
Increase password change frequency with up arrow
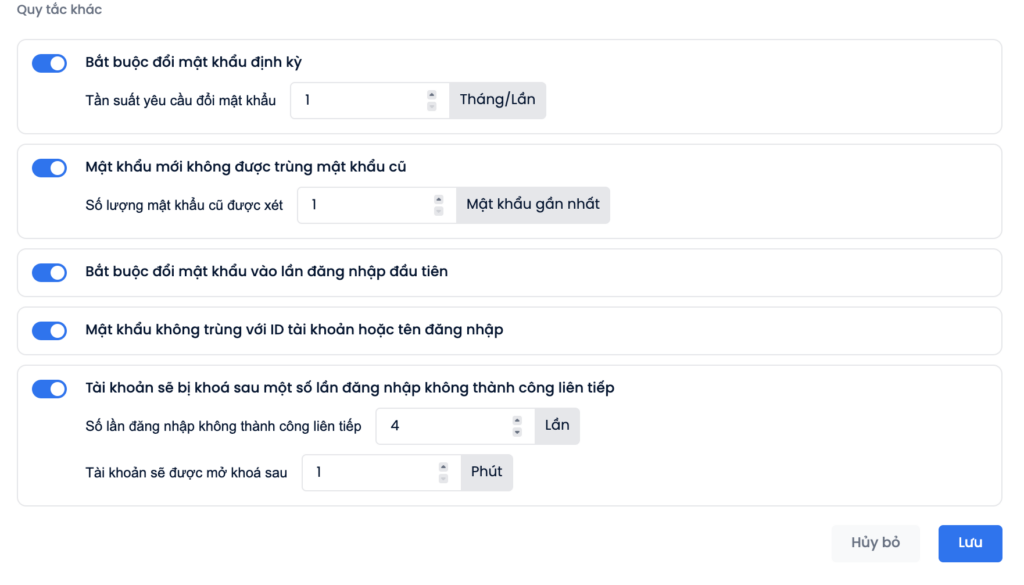click(x=432, y=95)
